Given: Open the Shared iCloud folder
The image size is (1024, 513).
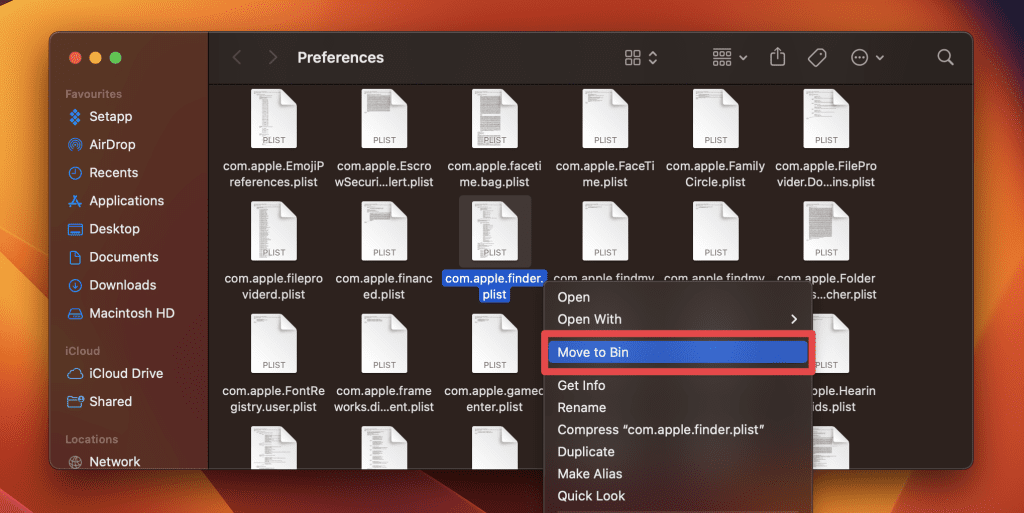Looking at the screenshot, I should 99,402.
